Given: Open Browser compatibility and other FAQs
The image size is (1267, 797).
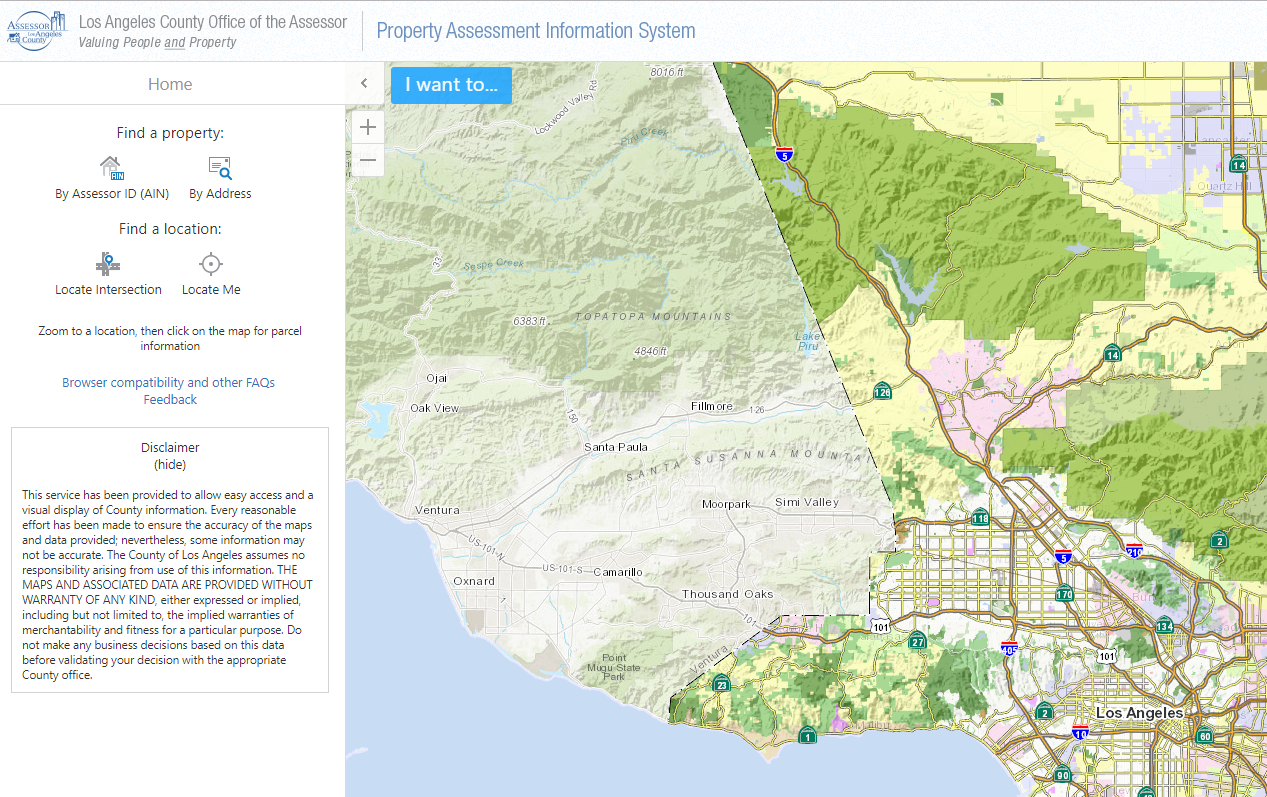Looking at the screenshot, I should [x=169, y=382].
